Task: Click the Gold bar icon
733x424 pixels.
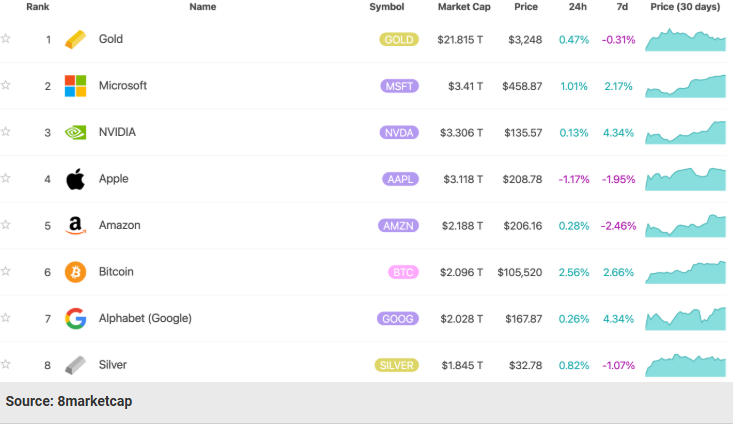Action: pos(75,39)
